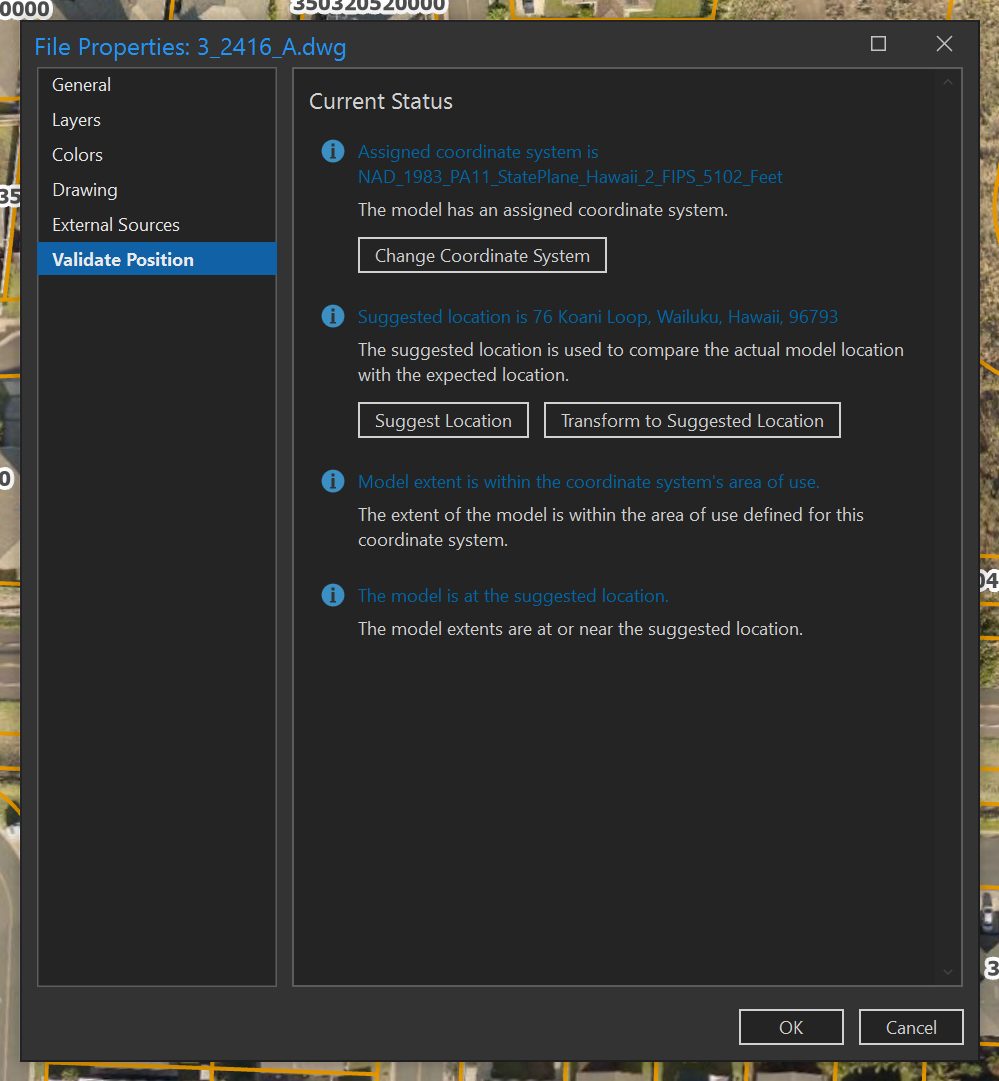Select the Validate Position section
The height and width of the screenshot is (1081, 999).
pos(122,259)
